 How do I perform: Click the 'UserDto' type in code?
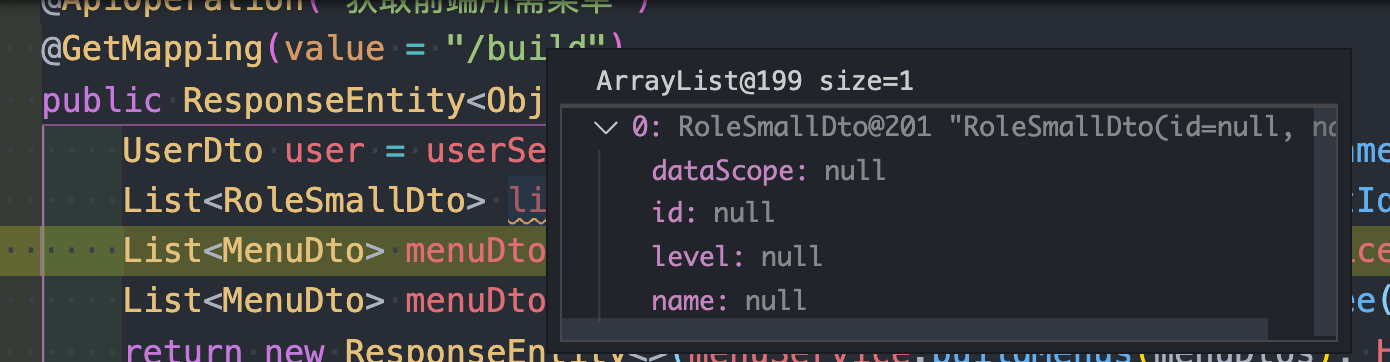tap(193, 151)
